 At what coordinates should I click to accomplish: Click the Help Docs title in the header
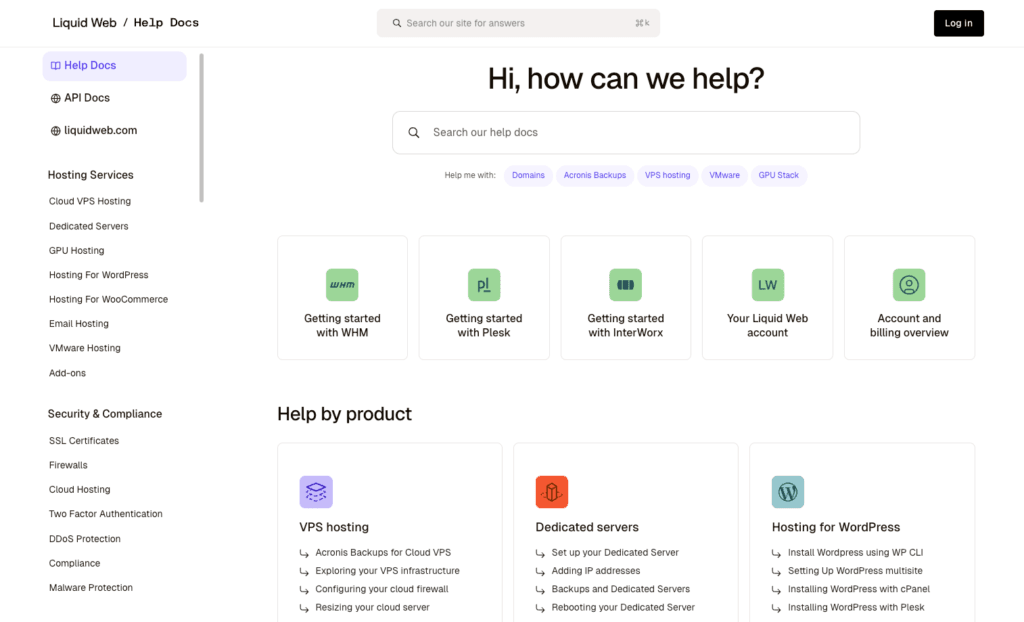point(166,23)
